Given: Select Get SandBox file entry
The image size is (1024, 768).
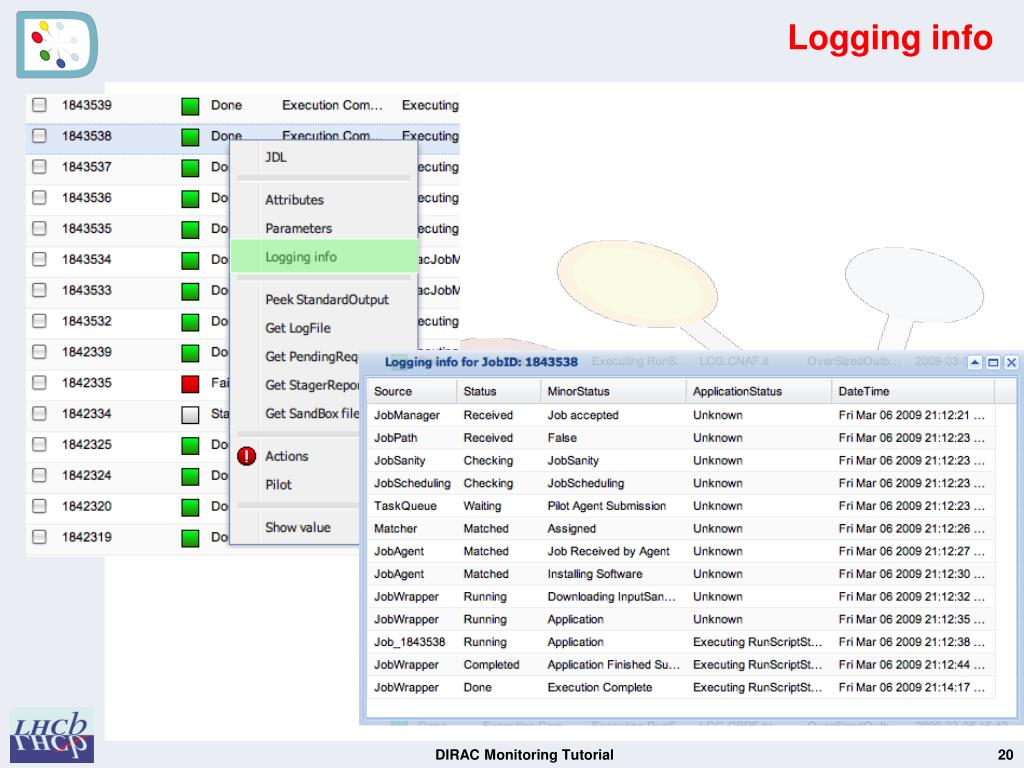Looking at the screenshot, I should pos(296,413).
